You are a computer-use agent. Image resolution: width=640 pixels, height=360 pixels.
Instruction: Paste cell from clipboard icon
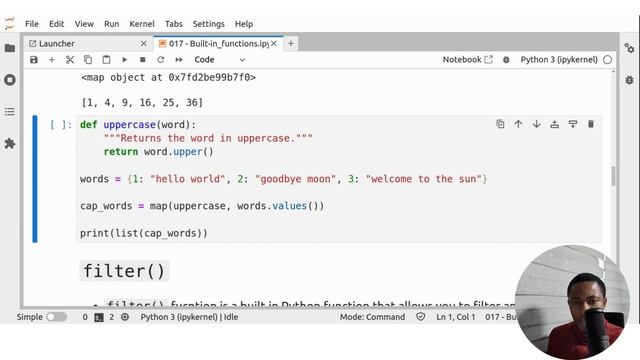tap(106, 60)
